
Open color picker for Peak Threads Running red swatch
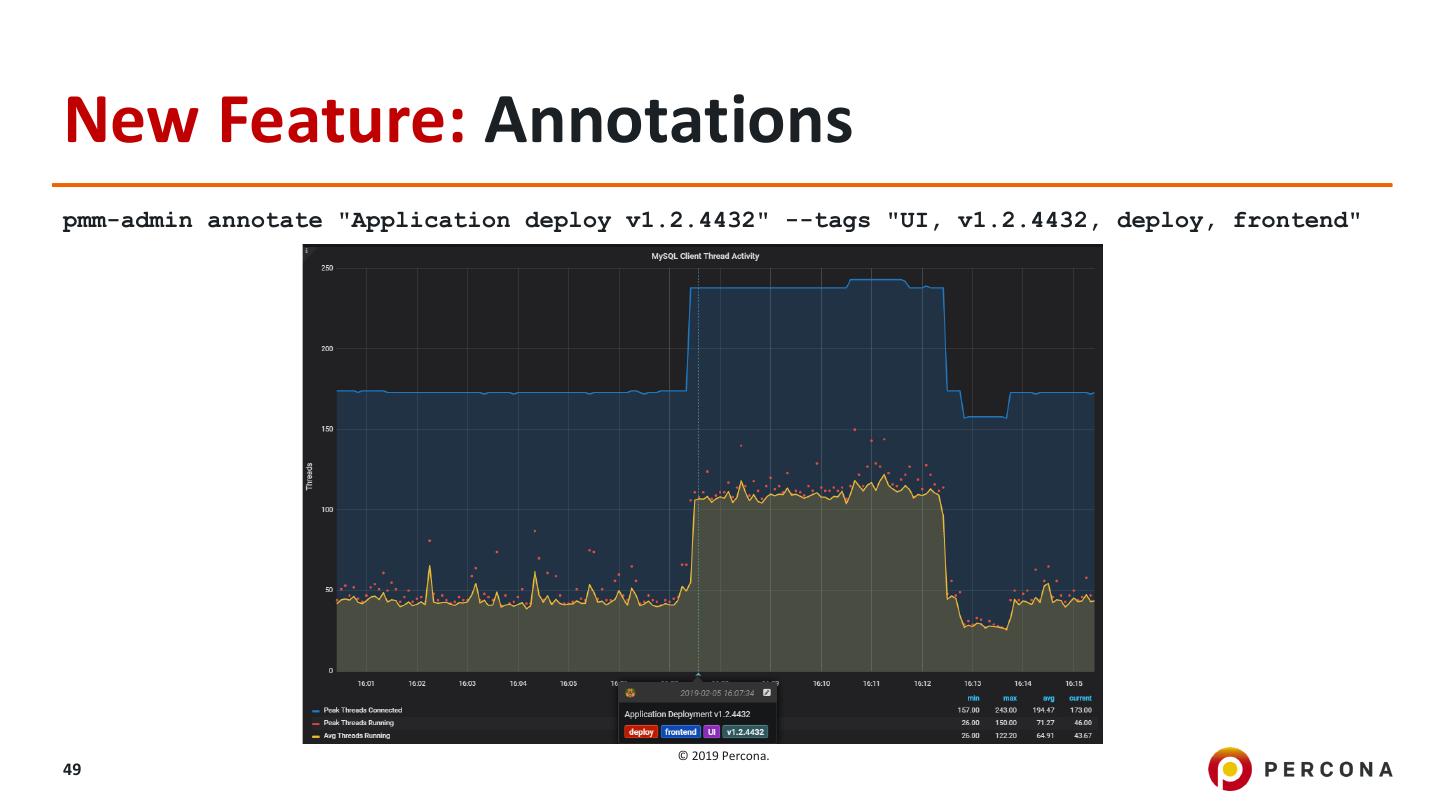click(x=315, y=723)
